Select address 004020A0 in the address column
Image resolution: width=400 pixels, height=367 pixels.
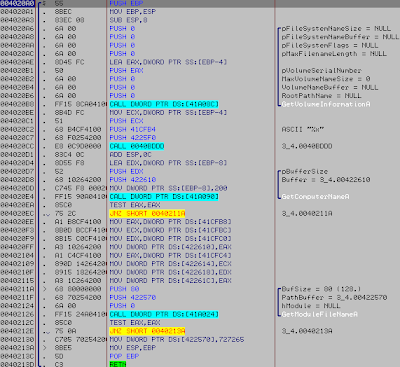pyautogui.click(x=17, y=3)
